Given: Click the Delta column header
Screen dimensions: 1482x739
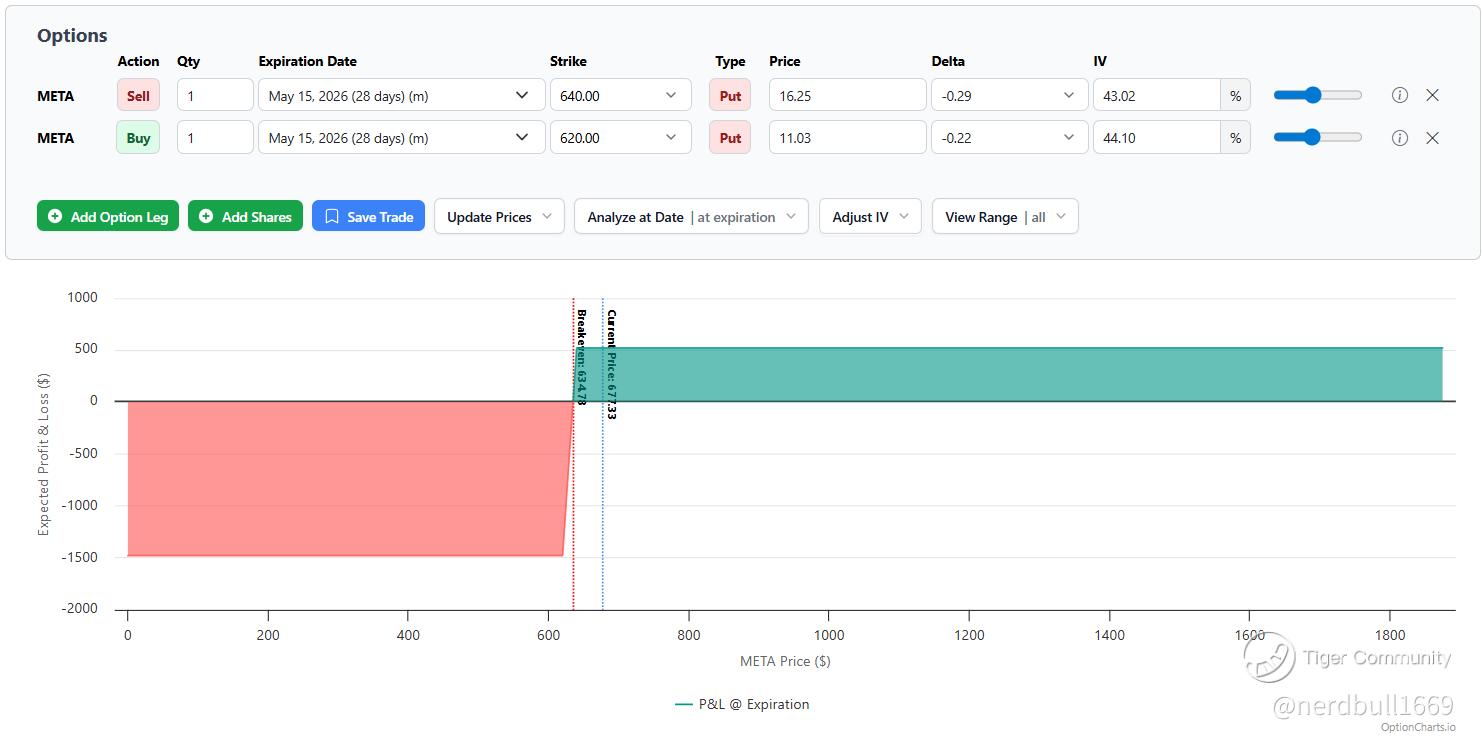Looking at the screenshot, I should click(x=948, y=61).
